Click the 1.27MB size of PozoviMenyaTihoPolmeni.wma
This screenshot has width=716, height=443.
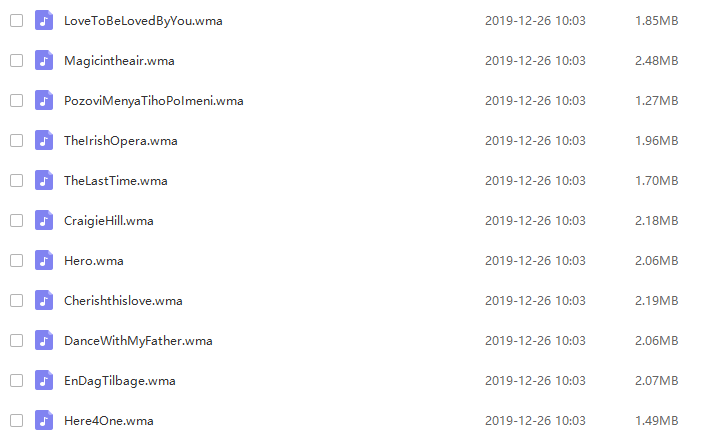pos(657,100)
